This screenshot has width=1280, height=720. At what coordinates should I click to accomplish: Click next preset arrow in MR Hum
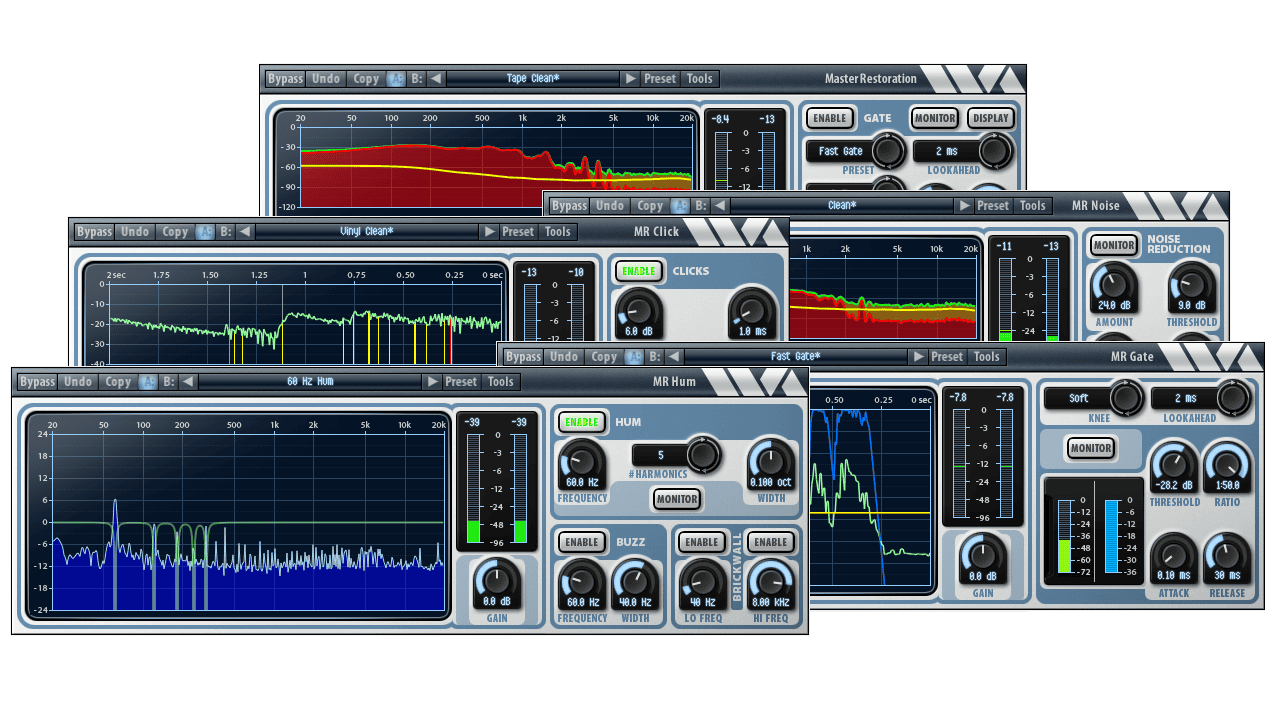(432, 382)
